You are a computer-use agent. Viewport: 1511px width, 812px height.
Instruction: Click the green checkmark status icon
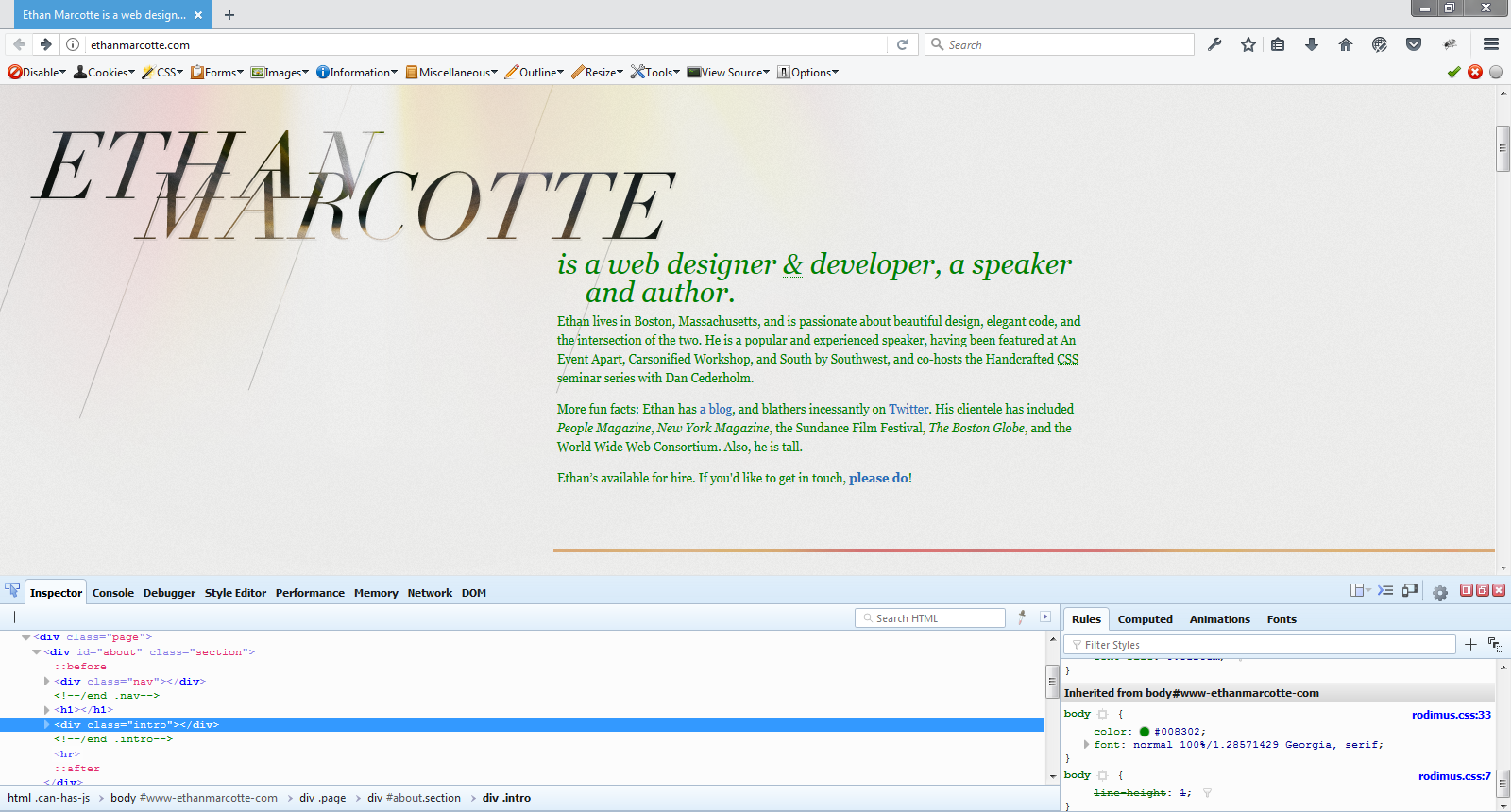point(1454,72)
